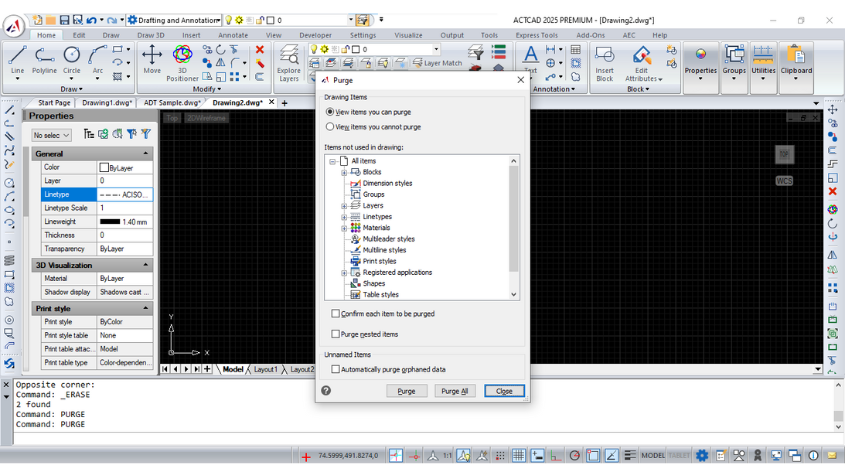
Task: Collapse the General properties section
Action: pyautogui.click(x=146, y=154)
